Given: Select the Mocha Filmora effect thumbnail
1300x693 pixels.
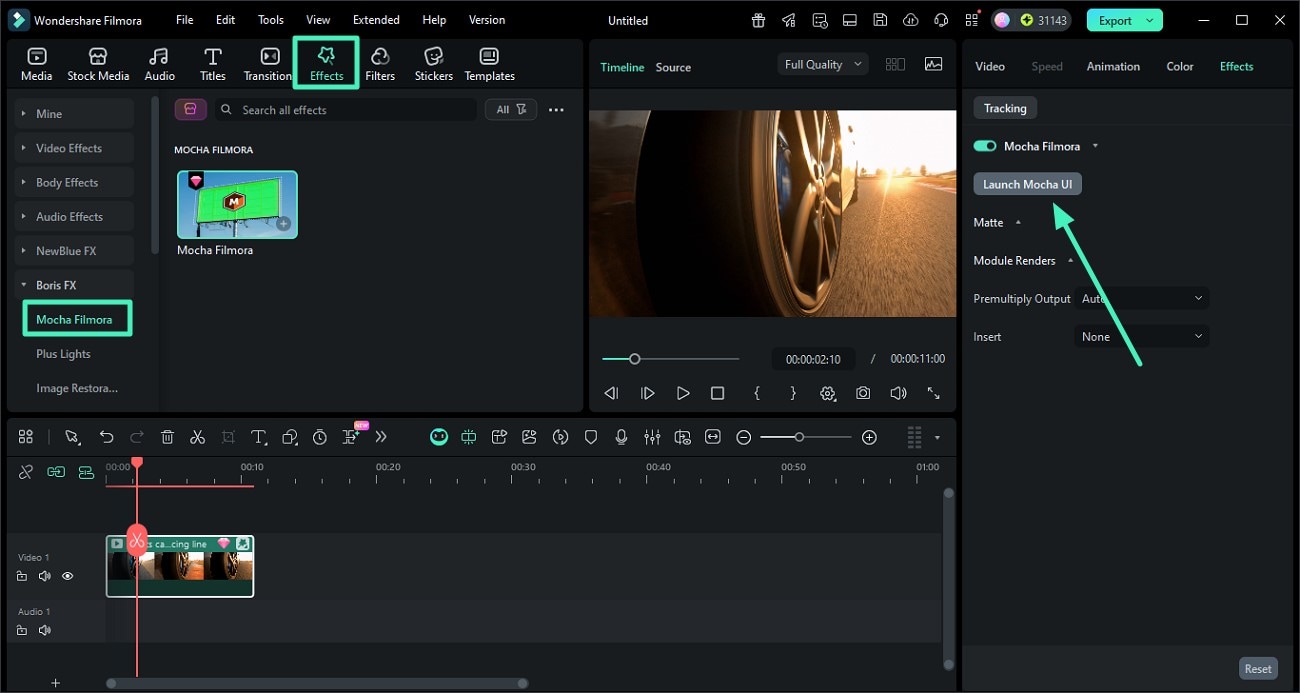Looking at the screenshot, I should [x=237, y=204].
